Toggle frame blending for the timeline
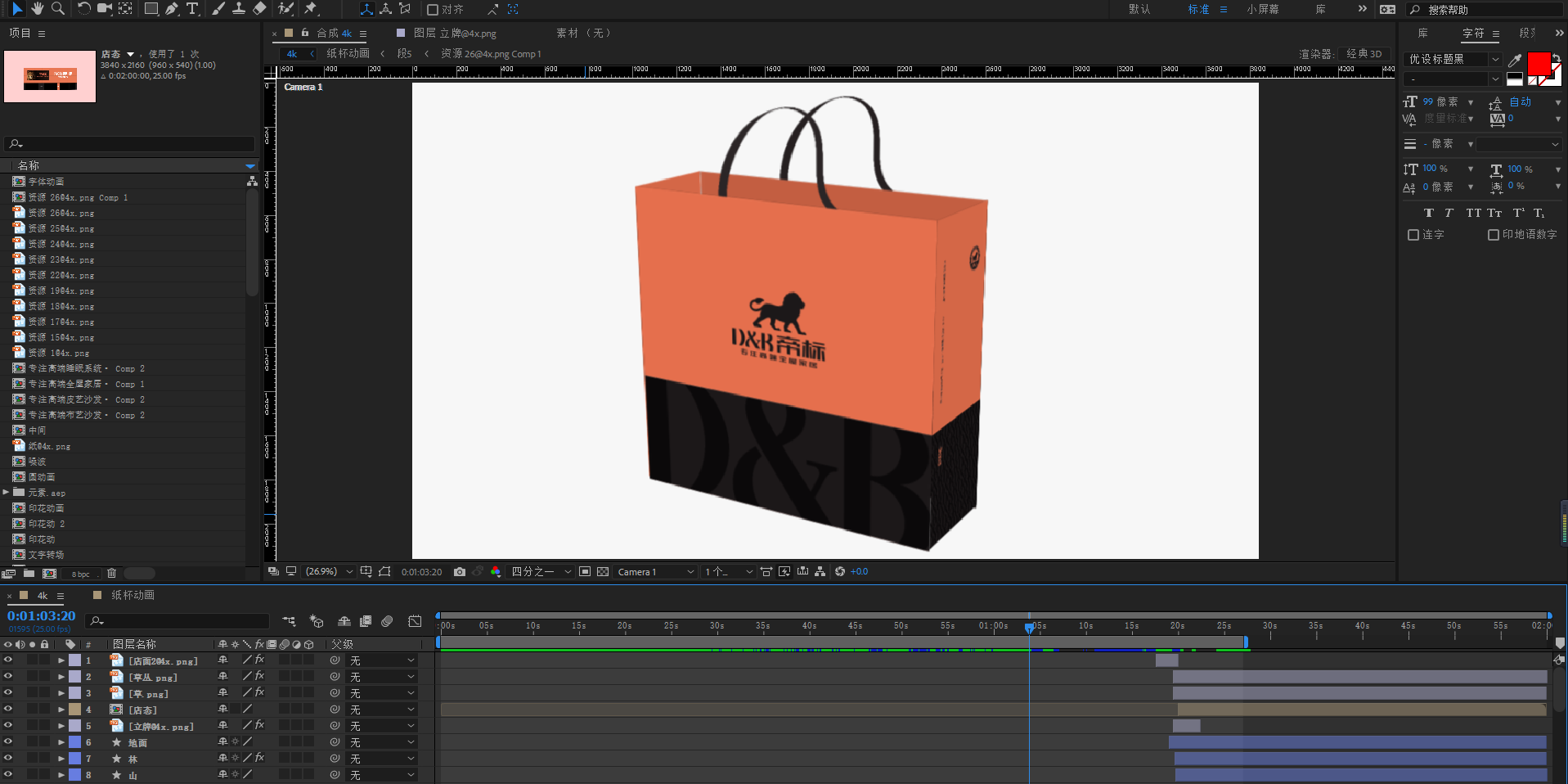 (x=366, y=622)
